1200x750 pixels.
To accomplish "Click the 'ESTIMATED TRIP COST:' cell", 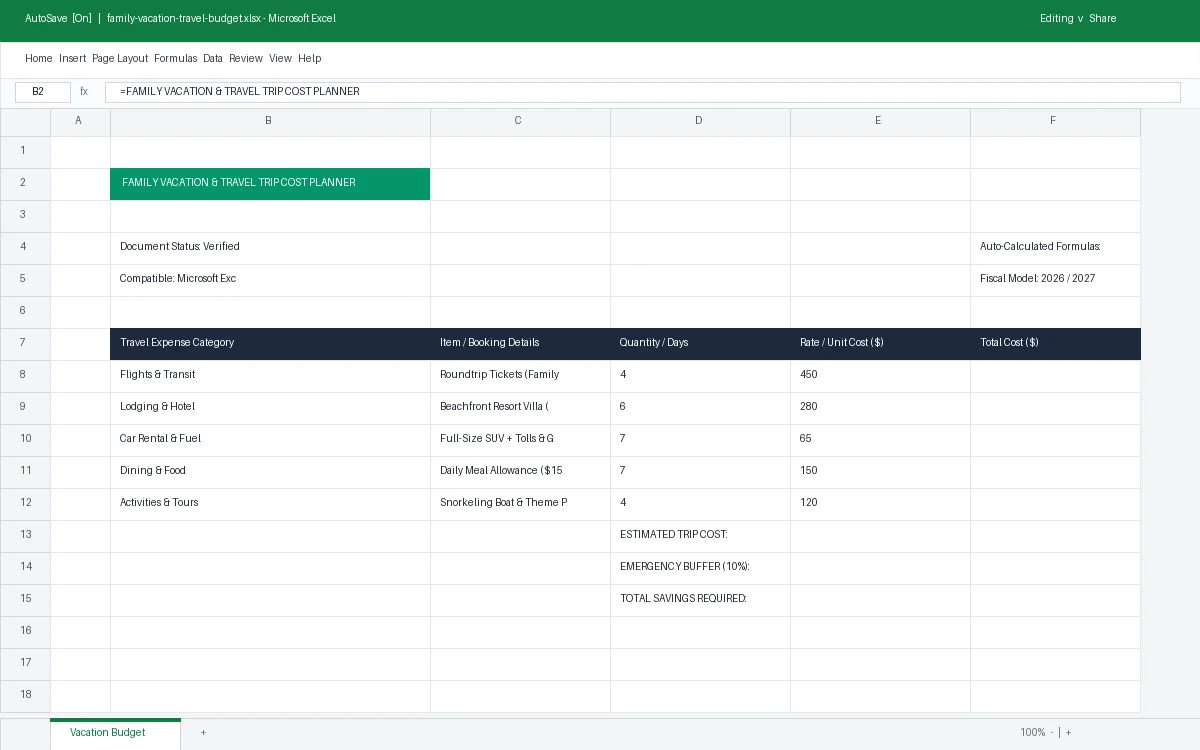I will [x=700, y=536].
